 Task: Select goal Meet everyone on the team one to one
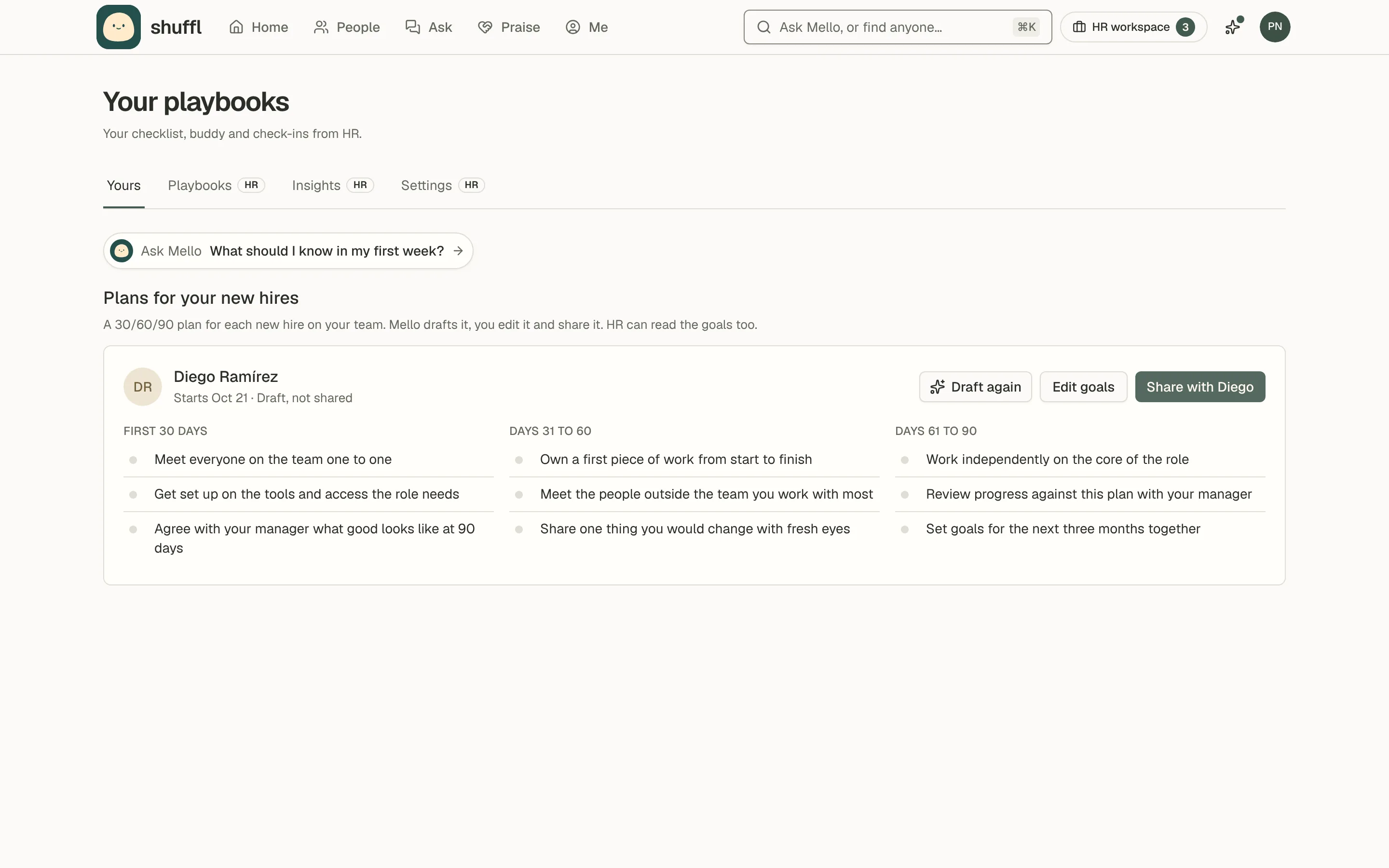click(x=308, y=459)
